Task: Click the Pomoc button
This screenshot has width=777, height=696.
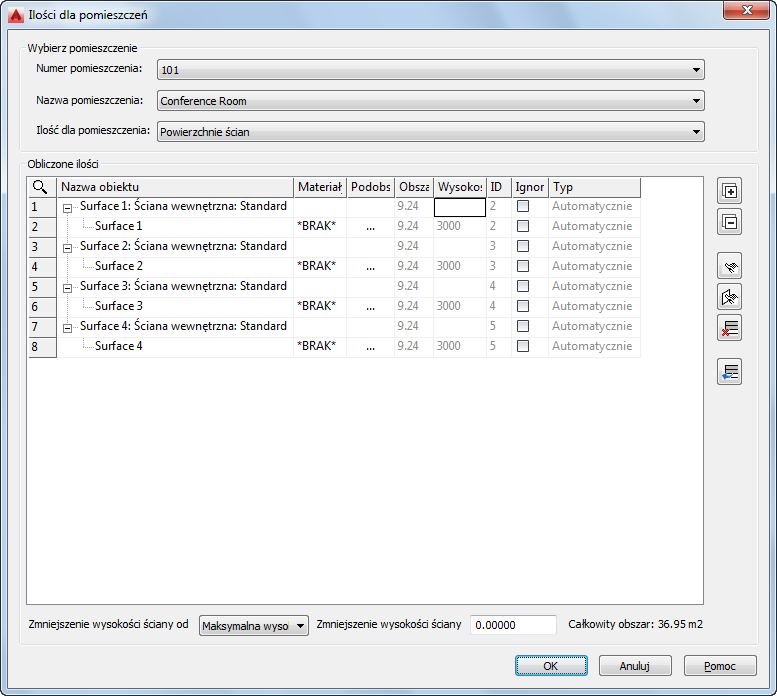Action: point(720,666)
